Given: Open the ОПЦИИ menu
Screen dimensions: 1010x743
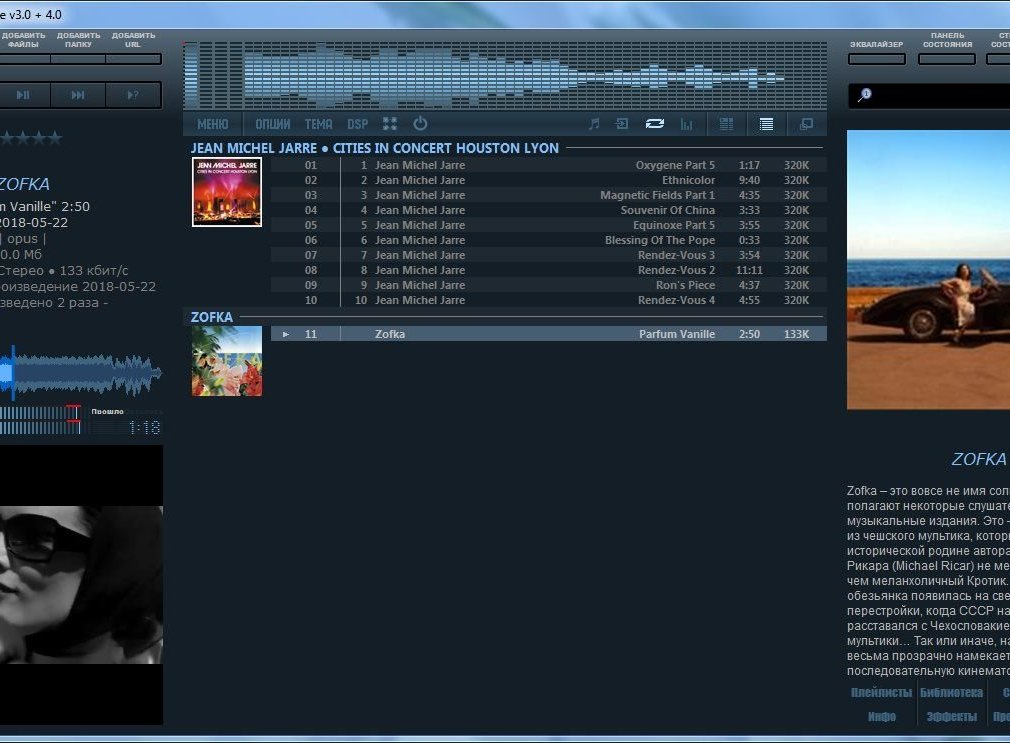Looking at the screenshot, I should point(272,124).
